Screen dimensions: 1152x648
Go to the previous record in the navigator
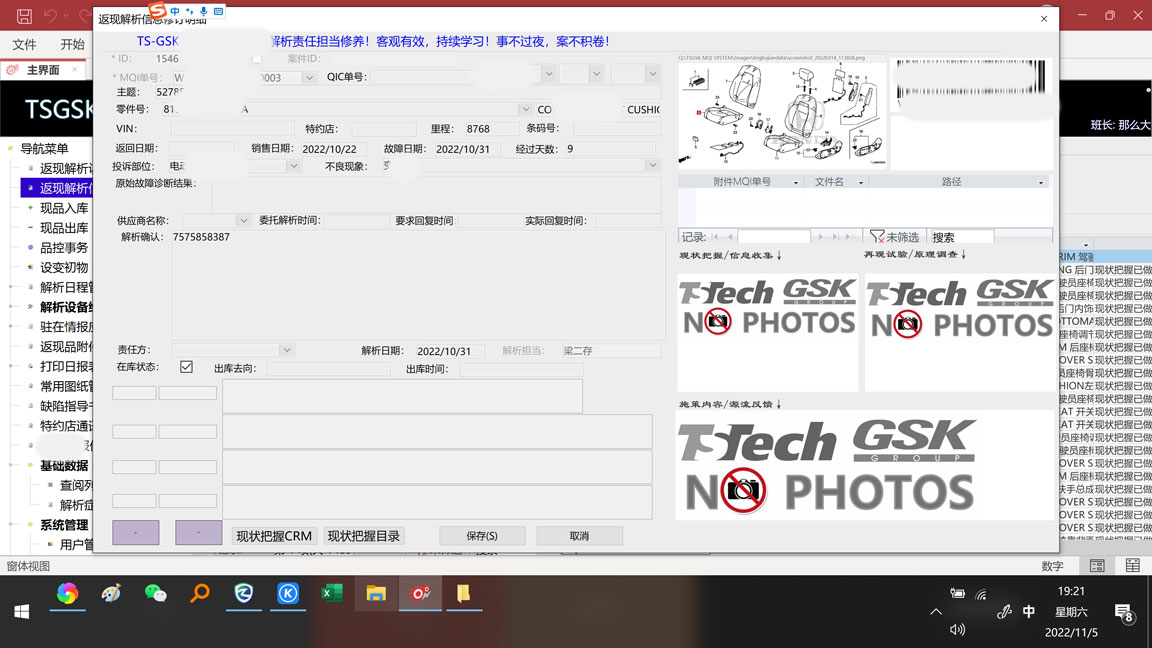[x=730, y=237]
